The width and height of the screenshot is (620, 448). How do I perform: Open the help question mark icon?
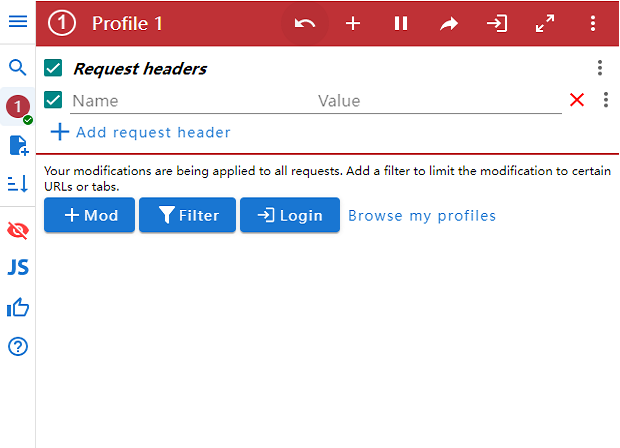point(17,347)
